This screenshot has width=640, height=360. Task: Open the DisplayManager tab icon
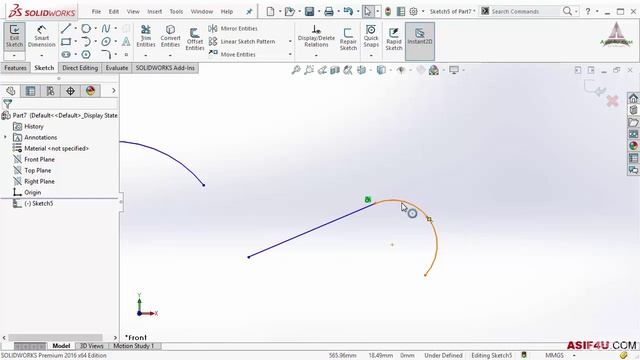(x=90, y=91)
